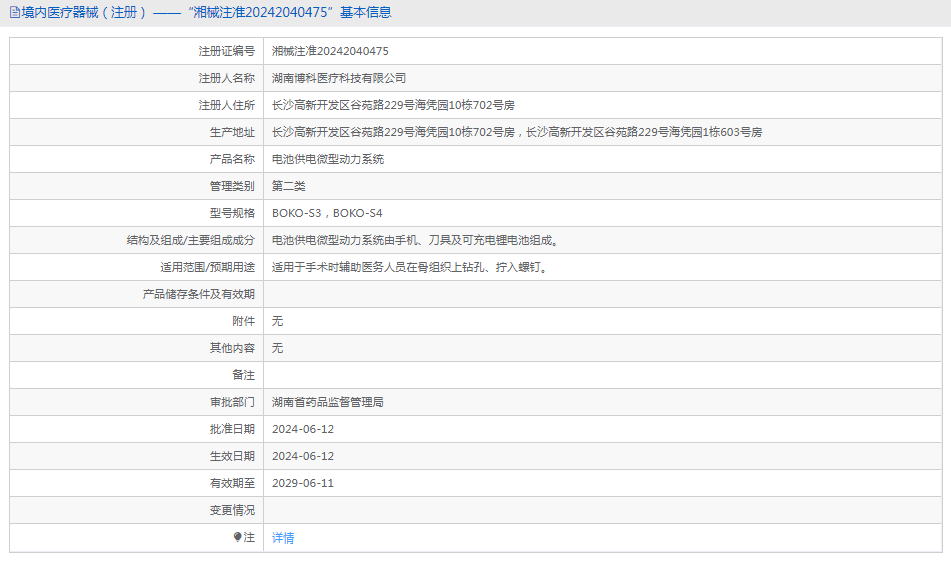Click the 备注 label
The width and height of the screenshot is (951, 561).
(244, 375)
